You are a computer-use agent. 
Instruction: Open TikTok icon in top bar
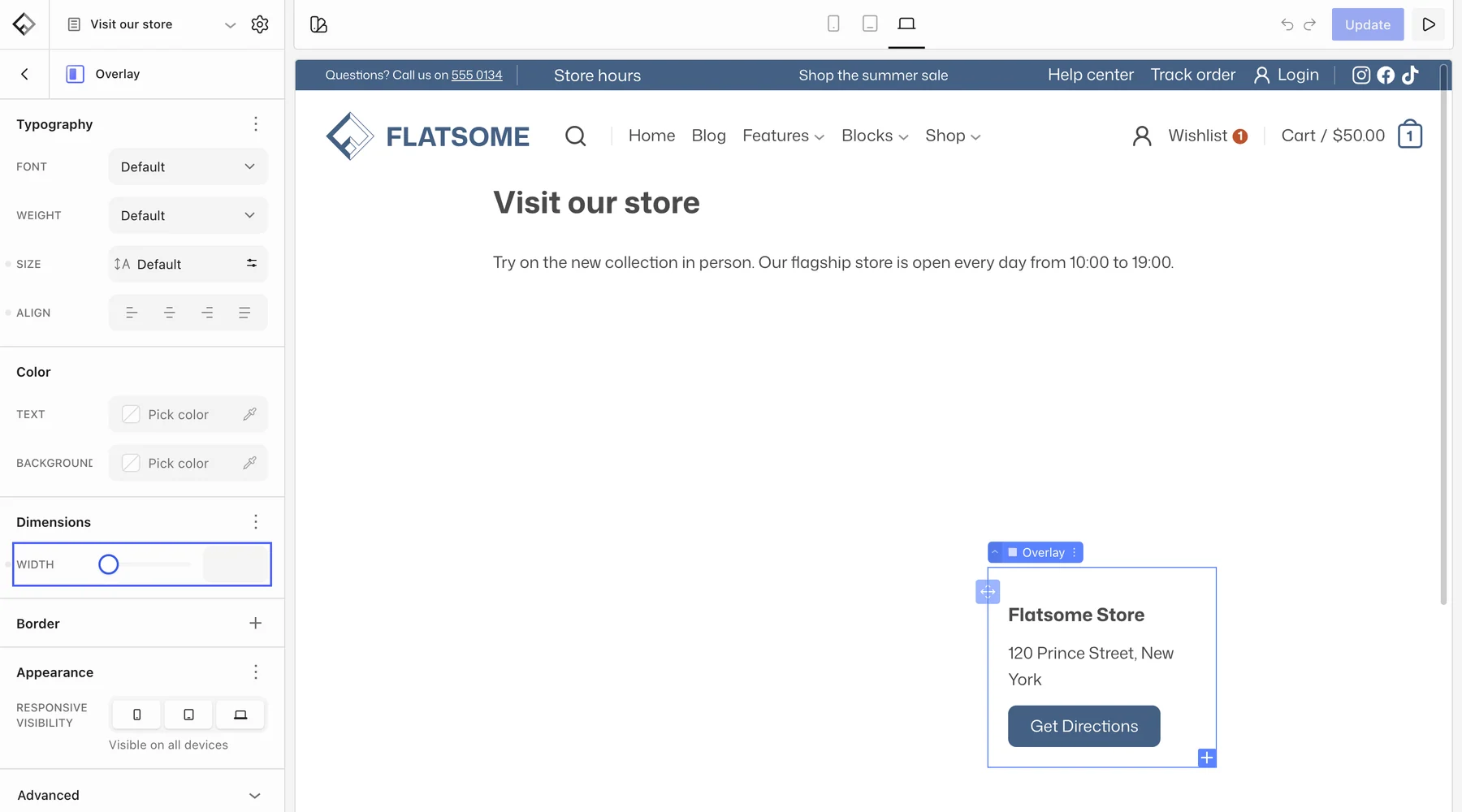click(x=1410, y=75)
